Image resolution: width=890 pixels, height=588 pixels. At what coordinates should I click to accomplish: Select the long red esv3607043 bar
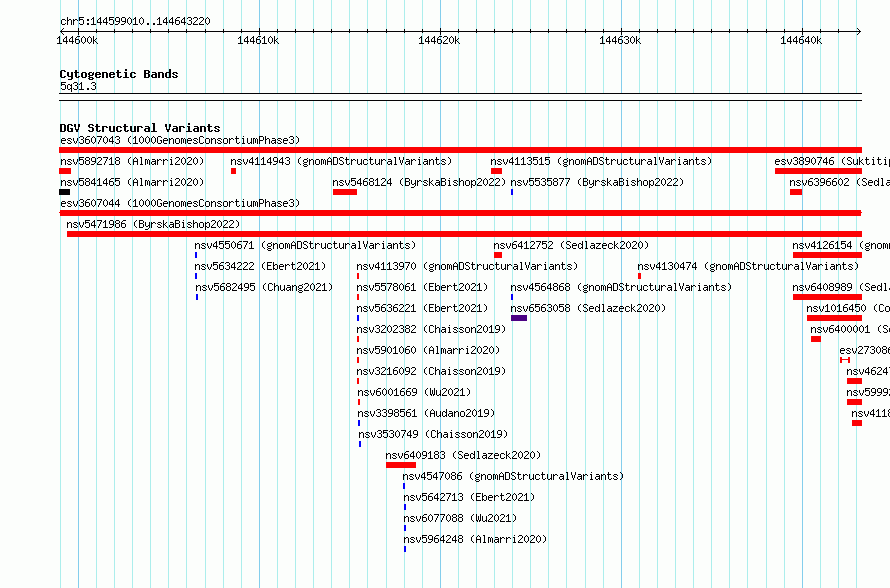(460, 150)
